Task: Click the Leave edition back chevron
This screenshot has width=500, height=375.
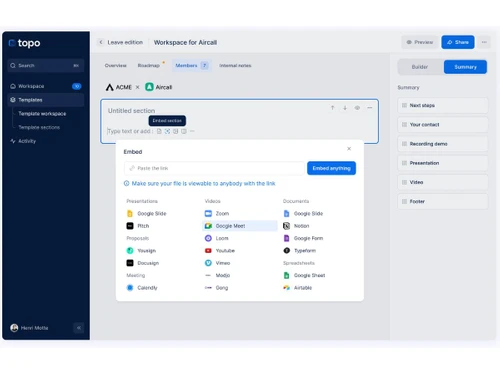Action: click(x=101, y=42)
